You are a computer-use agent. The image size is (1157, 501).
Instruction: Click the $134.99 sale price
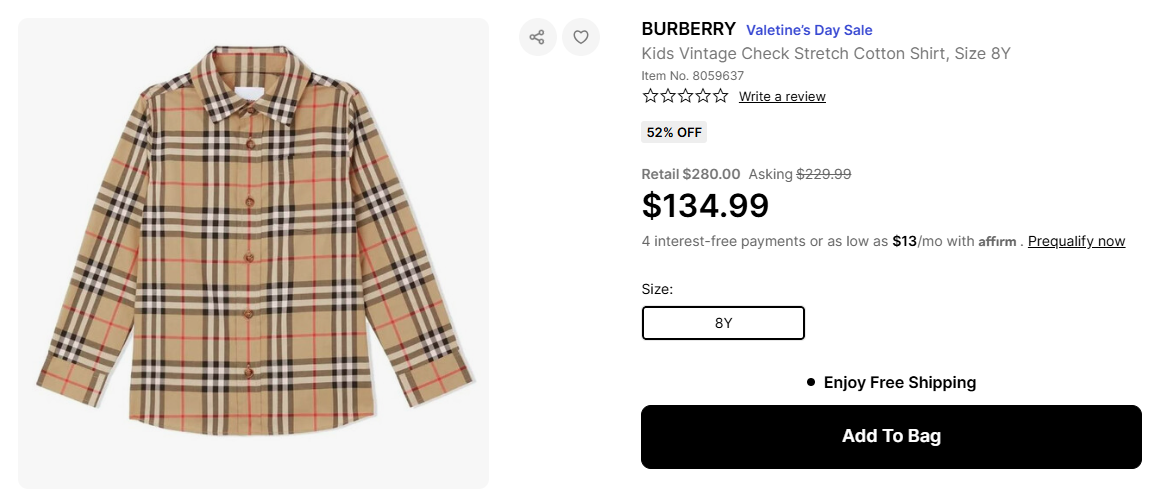click(705, 206)
